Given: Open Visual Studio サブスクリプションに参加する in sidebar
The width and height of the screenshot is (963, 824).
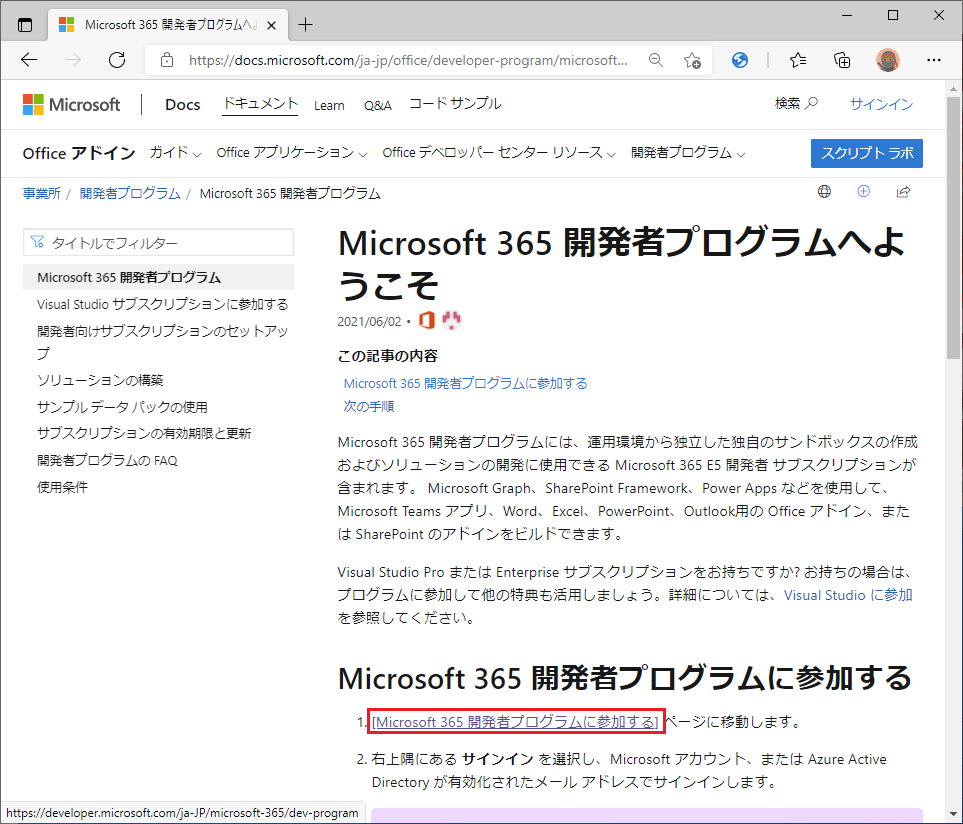Looking at the screenshot, I should coord(162,304).
